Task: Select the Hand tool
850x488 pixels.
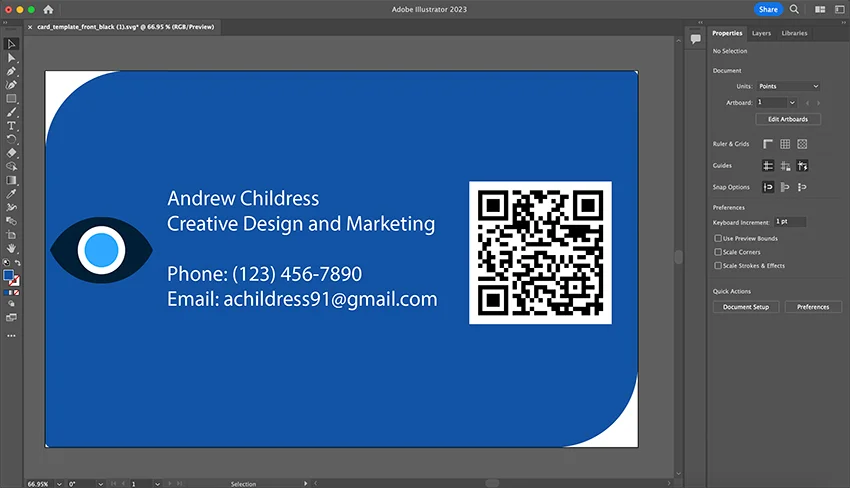Action: click(11, 248)
